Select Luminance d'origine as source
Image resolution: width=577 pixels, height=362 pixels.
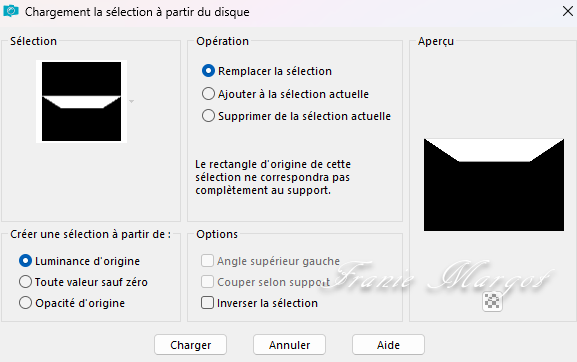pos(79,261)
